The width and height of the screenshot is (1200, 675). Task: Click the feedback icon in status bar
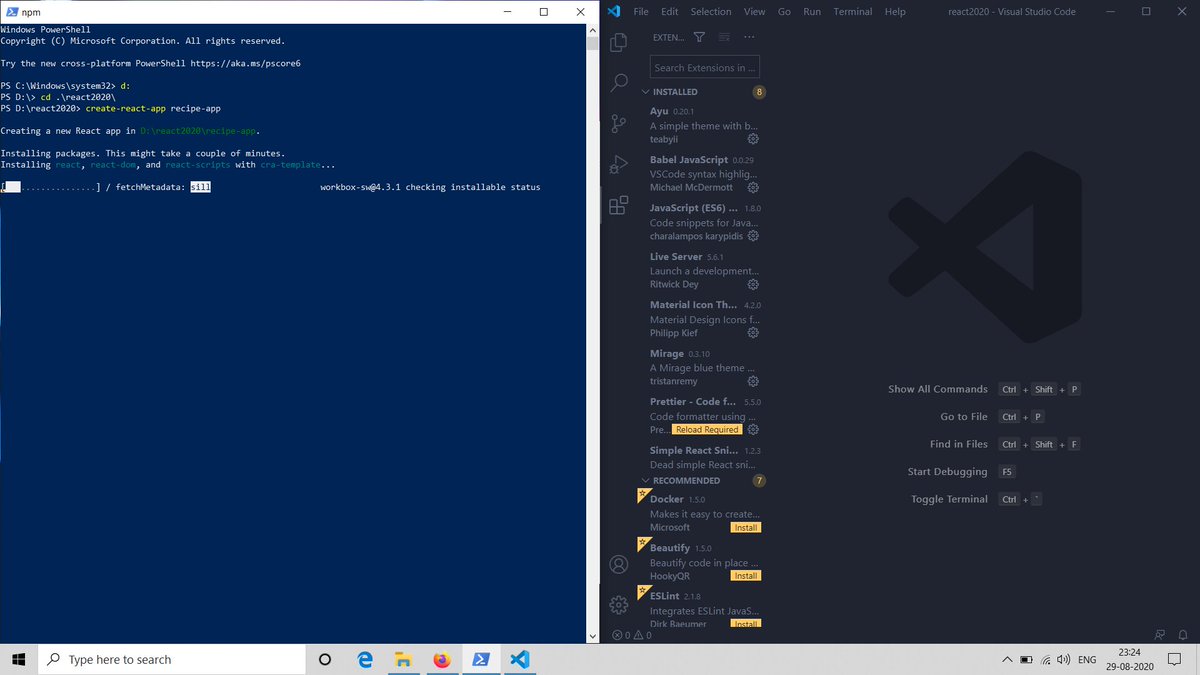pos(1160,635)
